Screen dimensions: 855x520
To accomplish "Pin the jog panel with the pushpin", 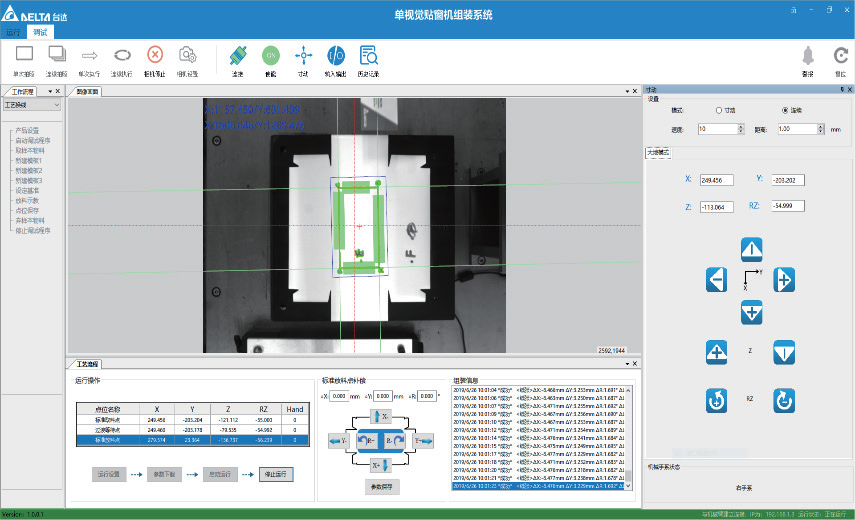I will point(842,89).
